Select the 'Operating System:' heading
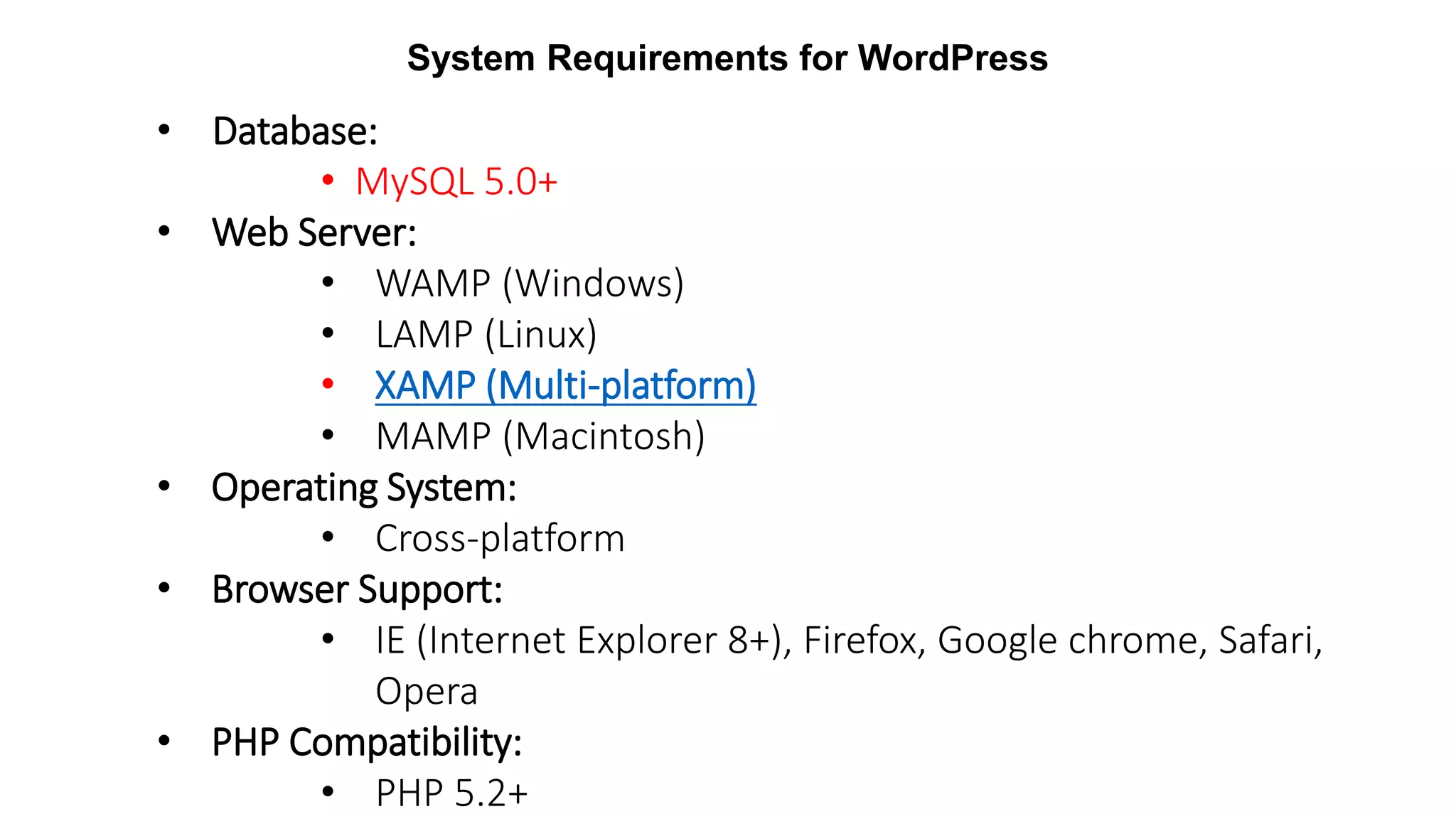This screenshot has width=1456, height=819. tap(364, 488)
